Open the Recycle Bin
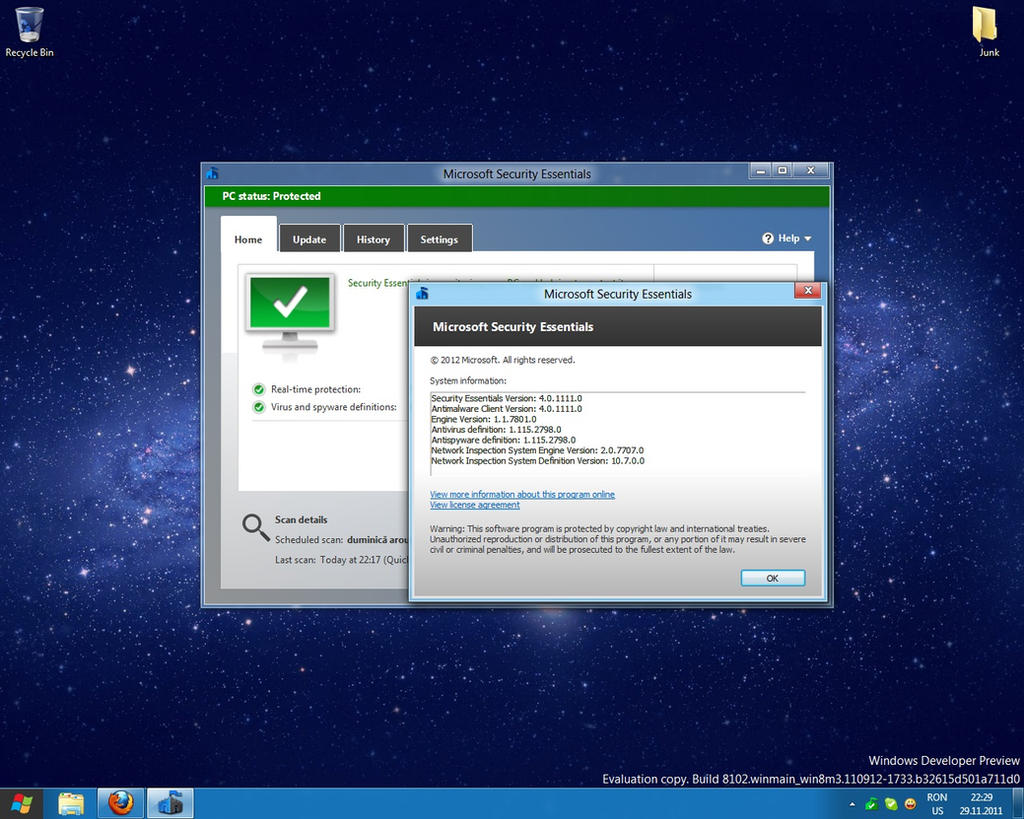This screenshot has width=1024, height=819. pos(28,25)
